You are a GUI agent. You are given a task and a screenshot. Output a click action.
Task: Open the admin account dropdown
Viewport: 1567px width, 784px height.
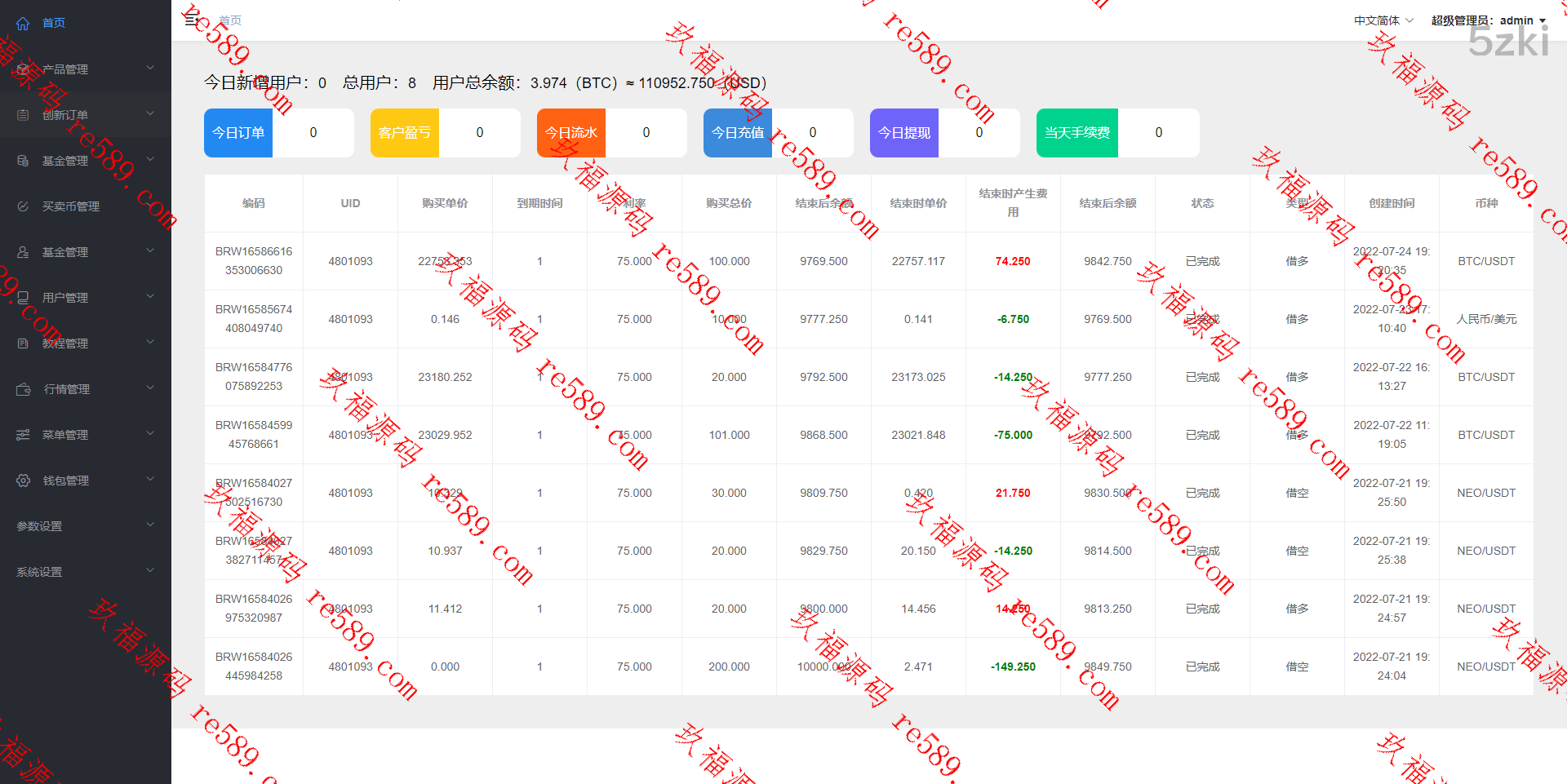[x=1489, y=20]
